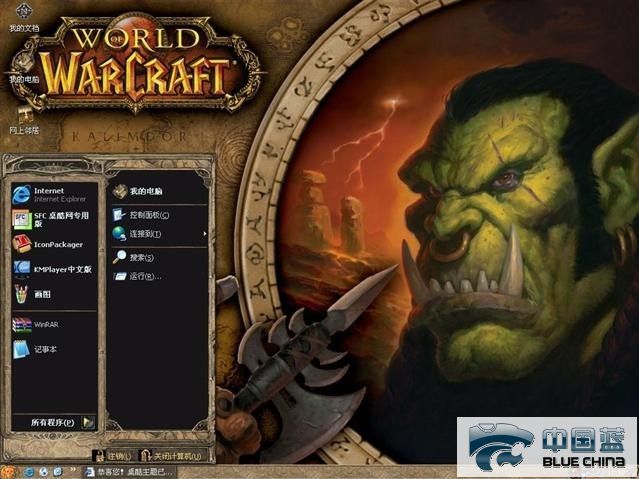
Task: Click Internet Explorer quick launch icon
Action: click(x=29, y=472)
